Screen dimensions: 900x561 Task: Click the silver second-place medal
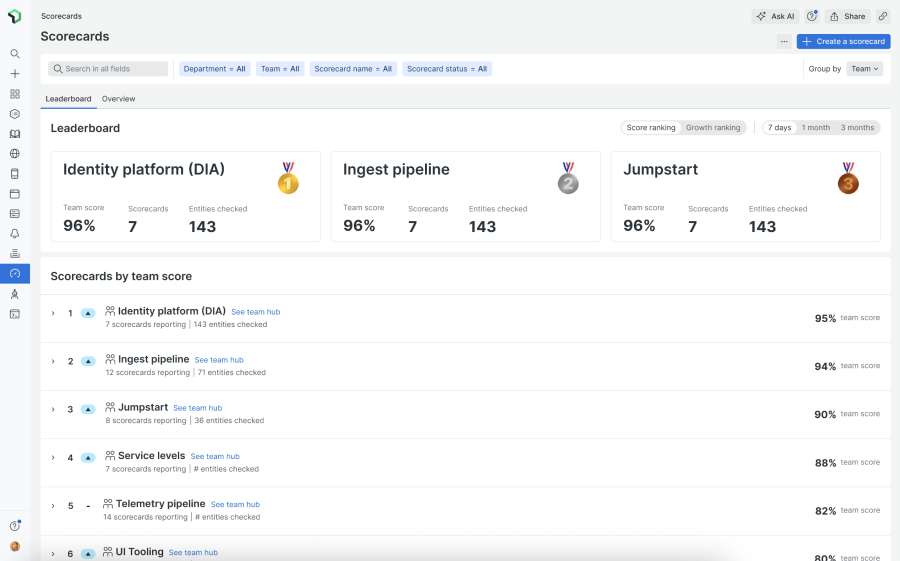(x=568, y=178)
